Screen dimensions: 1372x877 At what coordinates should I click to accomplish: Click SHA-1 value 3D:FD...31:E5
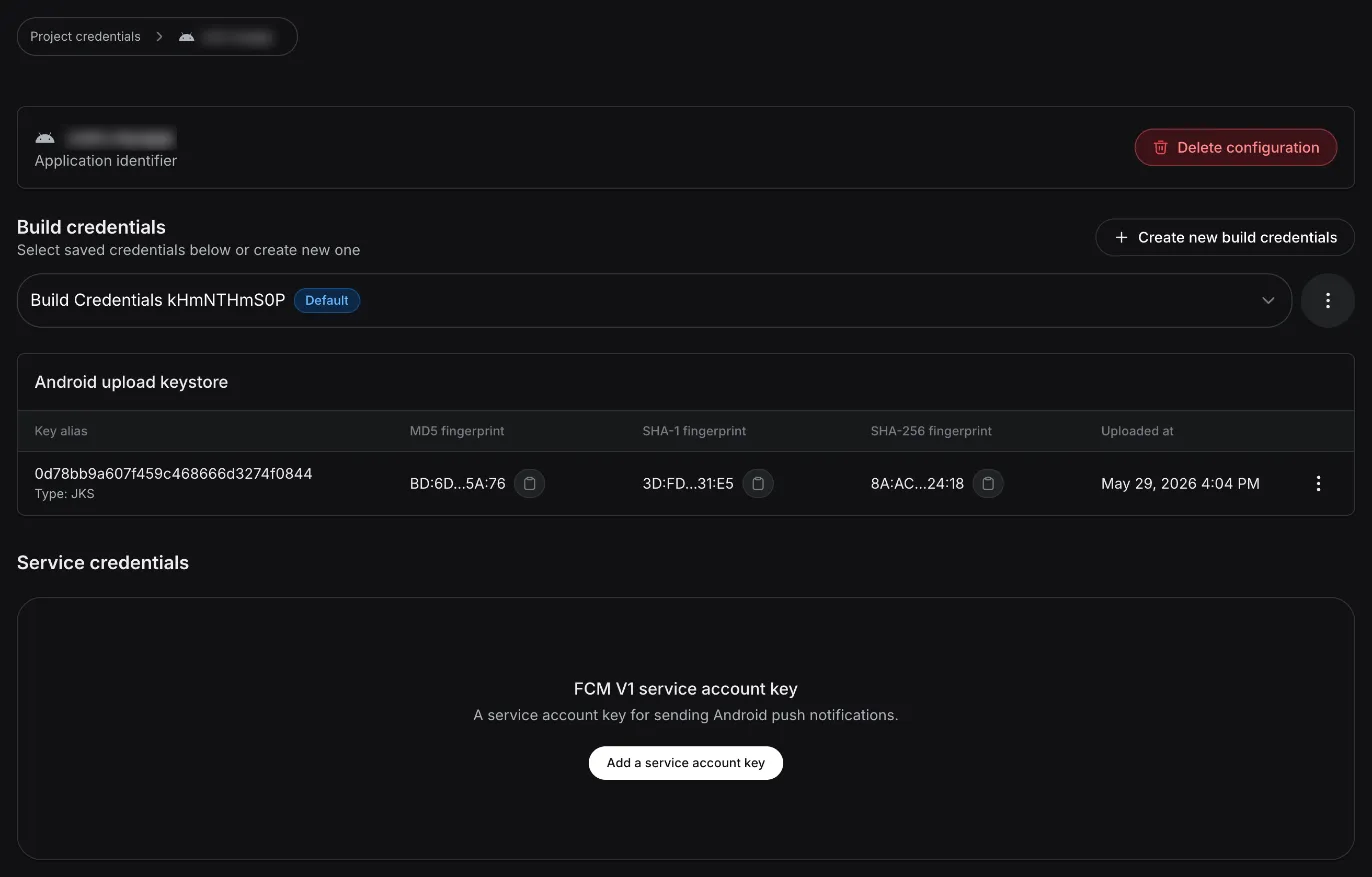688,484
